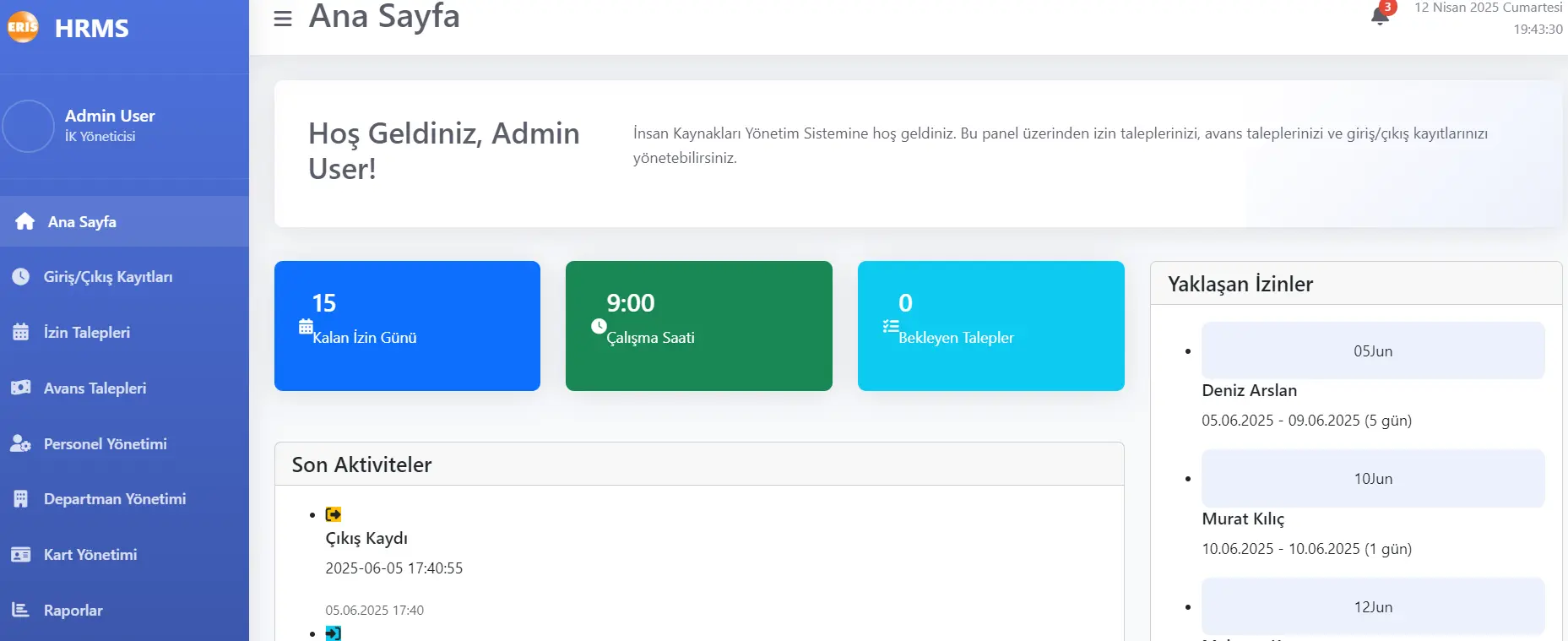Select Ana Sayfa in the sidebar menu

point(82,220)
